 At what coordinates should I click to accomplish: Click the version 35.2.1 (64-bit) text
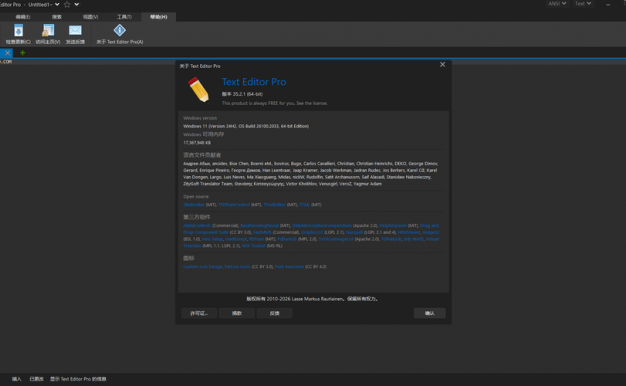(242, 94)
